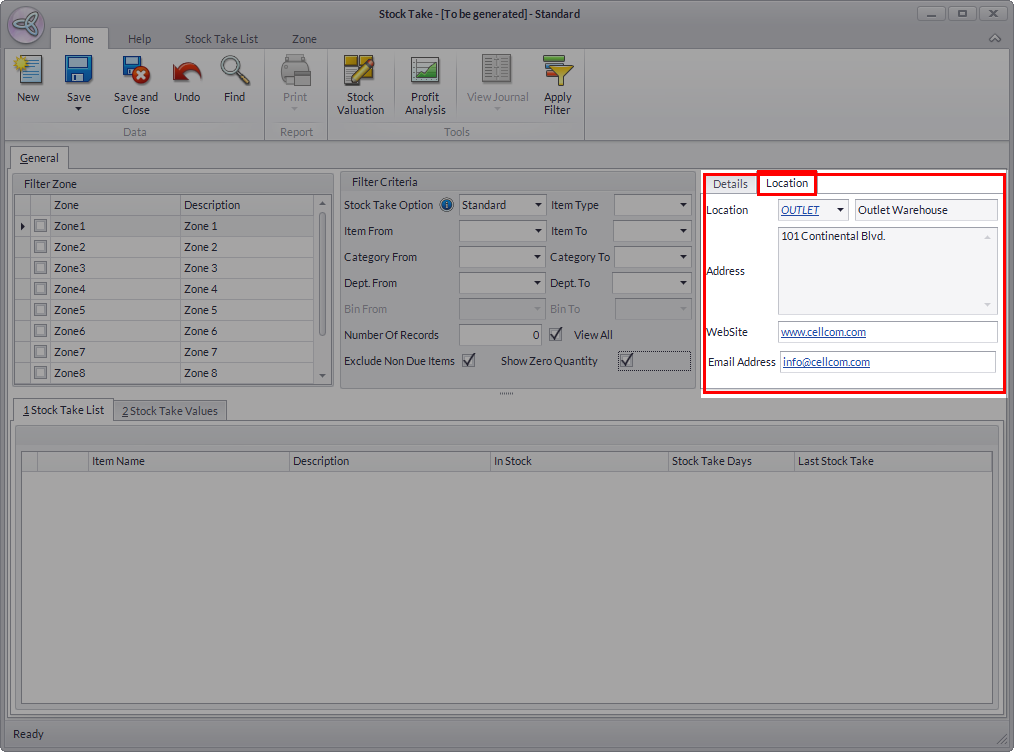The image size is (1014, 752).
Task: Click the Undo arrow icon
Action: [187, 72]
